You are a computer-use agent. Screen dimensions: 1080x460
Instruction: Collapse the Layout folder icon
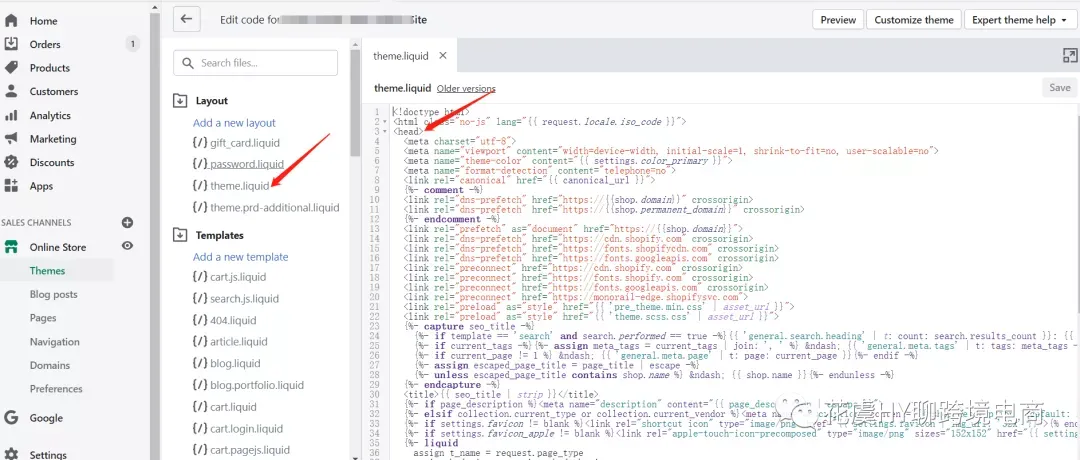tap(180, 101)
